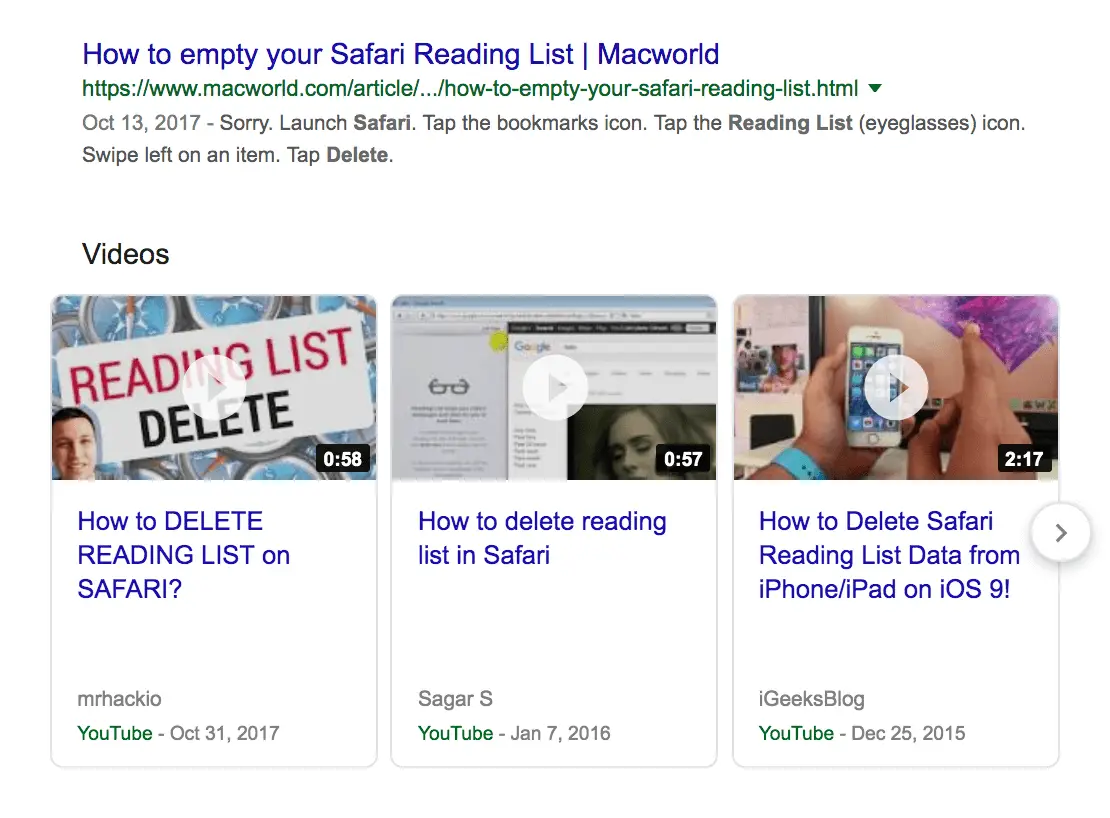1110x818 pixels.
Task: Click play button on Sagar S video thumbnail
Action: point(554,387)
